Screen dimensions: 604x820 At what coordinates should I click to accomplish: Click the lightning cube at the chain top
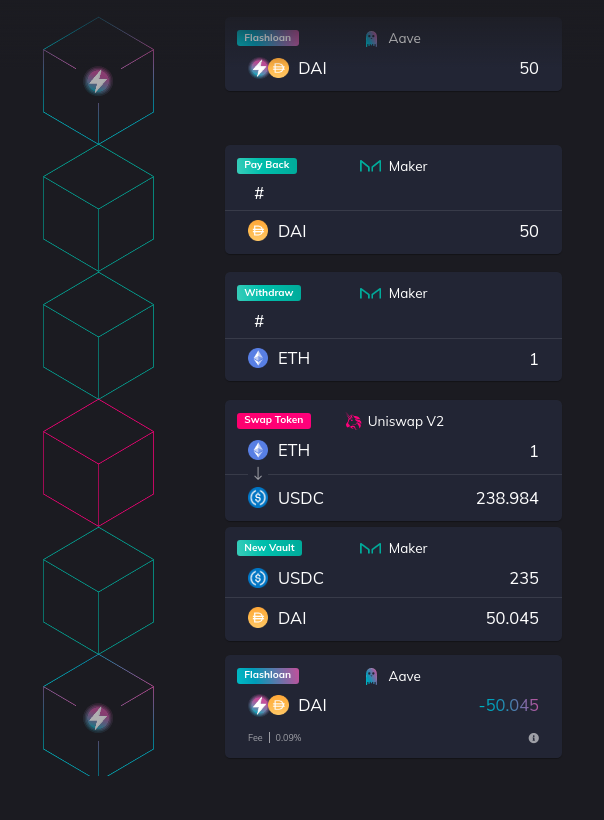98,83
